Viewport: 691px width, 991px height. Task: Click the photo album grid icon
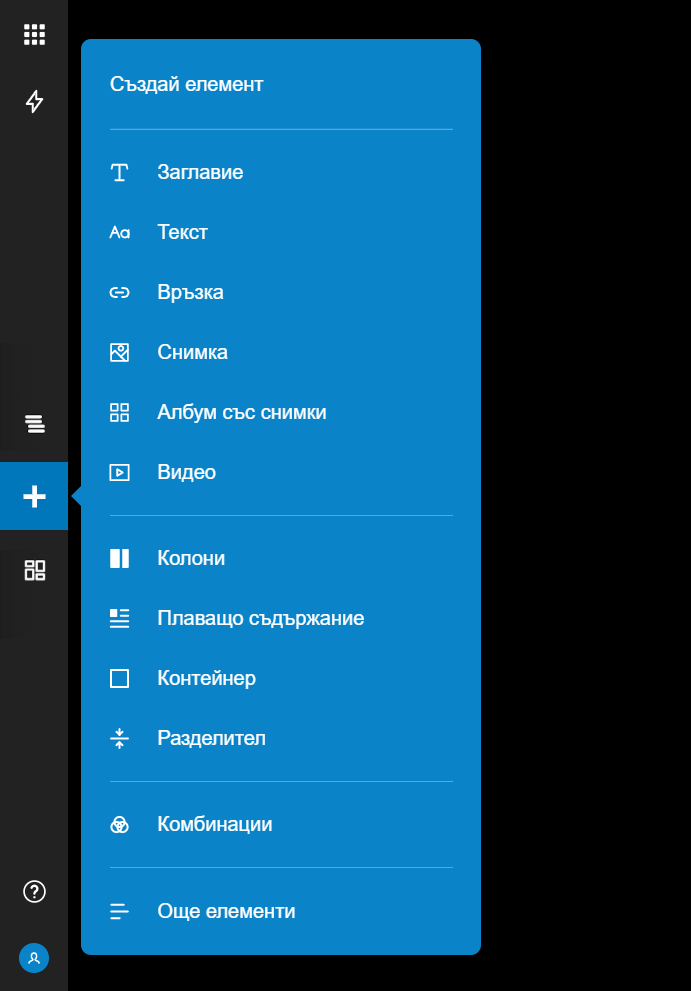point(119,412)
